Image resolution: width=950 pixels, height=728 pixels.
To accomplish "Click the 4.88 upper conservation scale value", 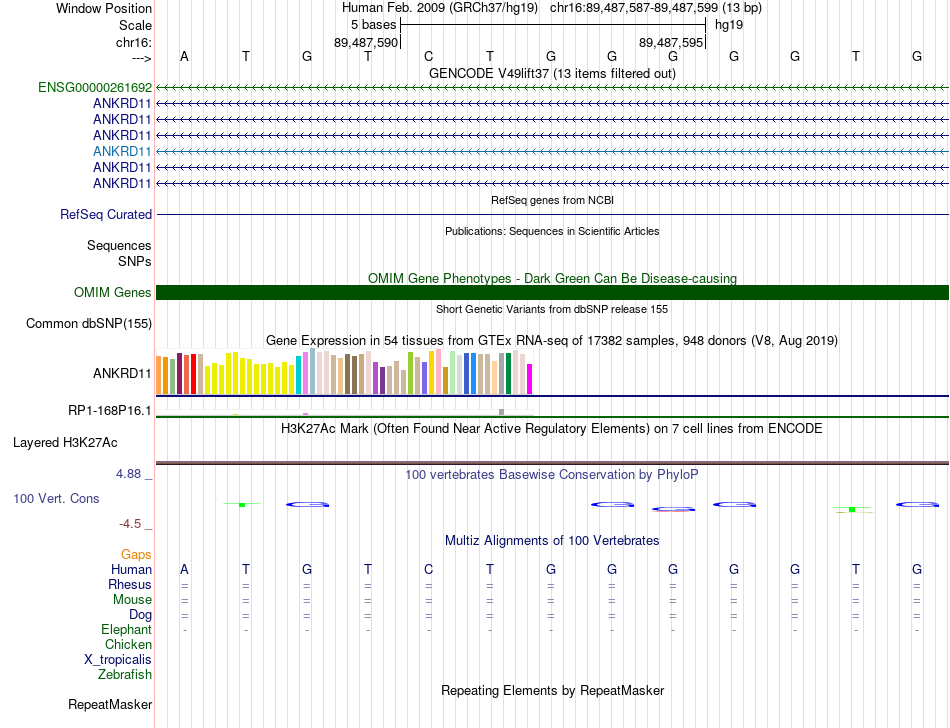I will (x=128, y=474).
